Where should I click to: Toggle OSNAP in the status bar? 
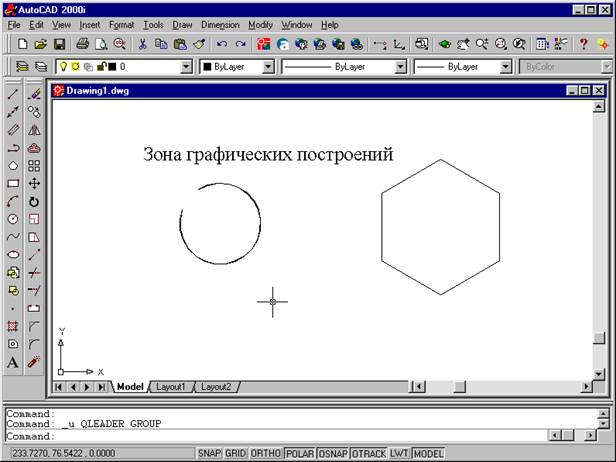[331, 453]
